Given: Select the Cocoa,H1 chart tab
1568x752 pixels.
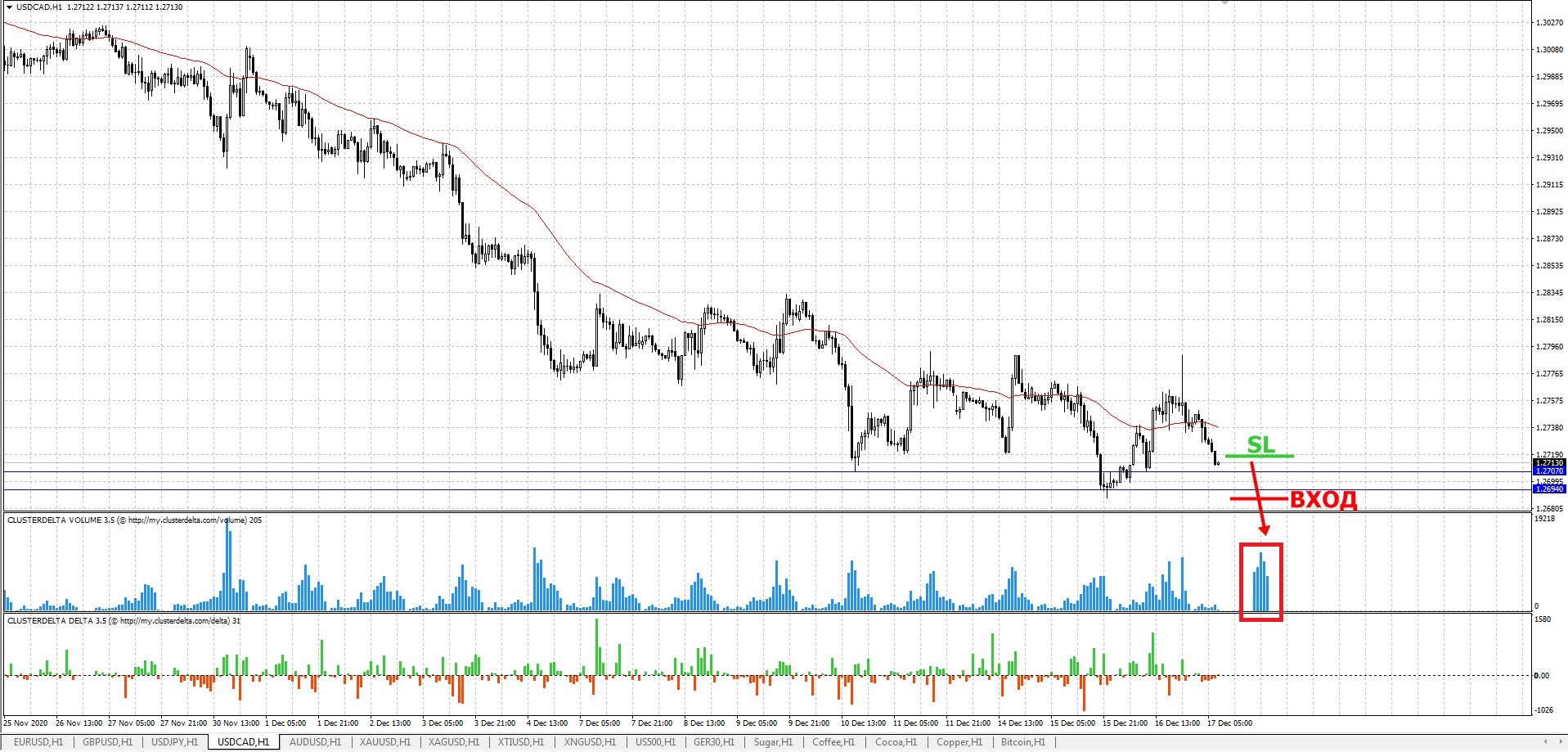Looking at the screenshot, I should (x=896, y=742).
